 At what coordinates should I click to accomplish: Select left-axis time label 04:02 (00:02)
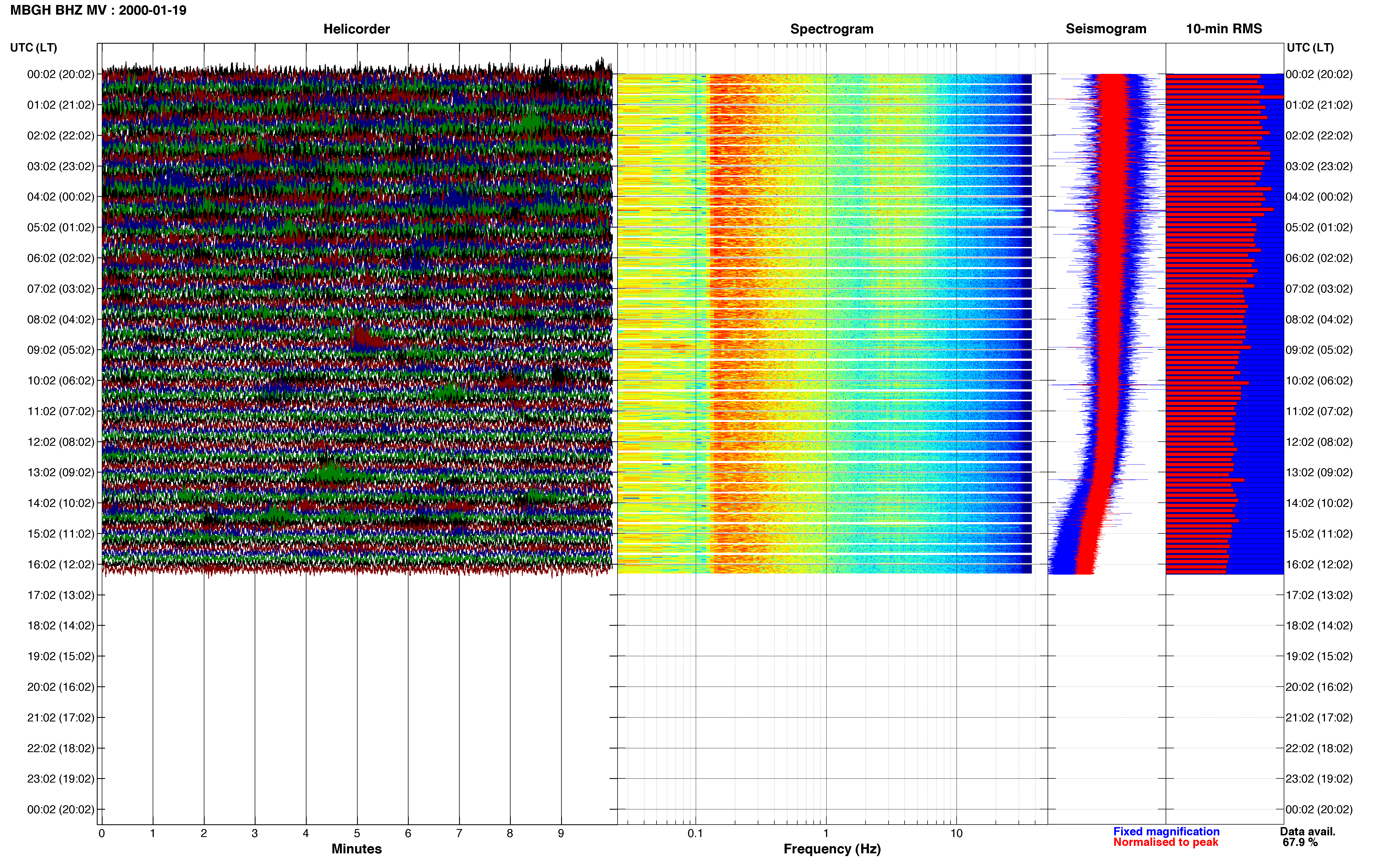tap(61, 197)
